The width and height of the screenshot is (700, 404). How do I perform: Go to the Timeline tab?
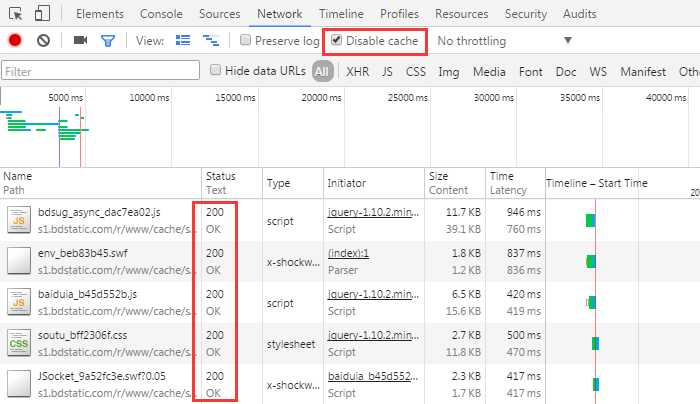341,14
